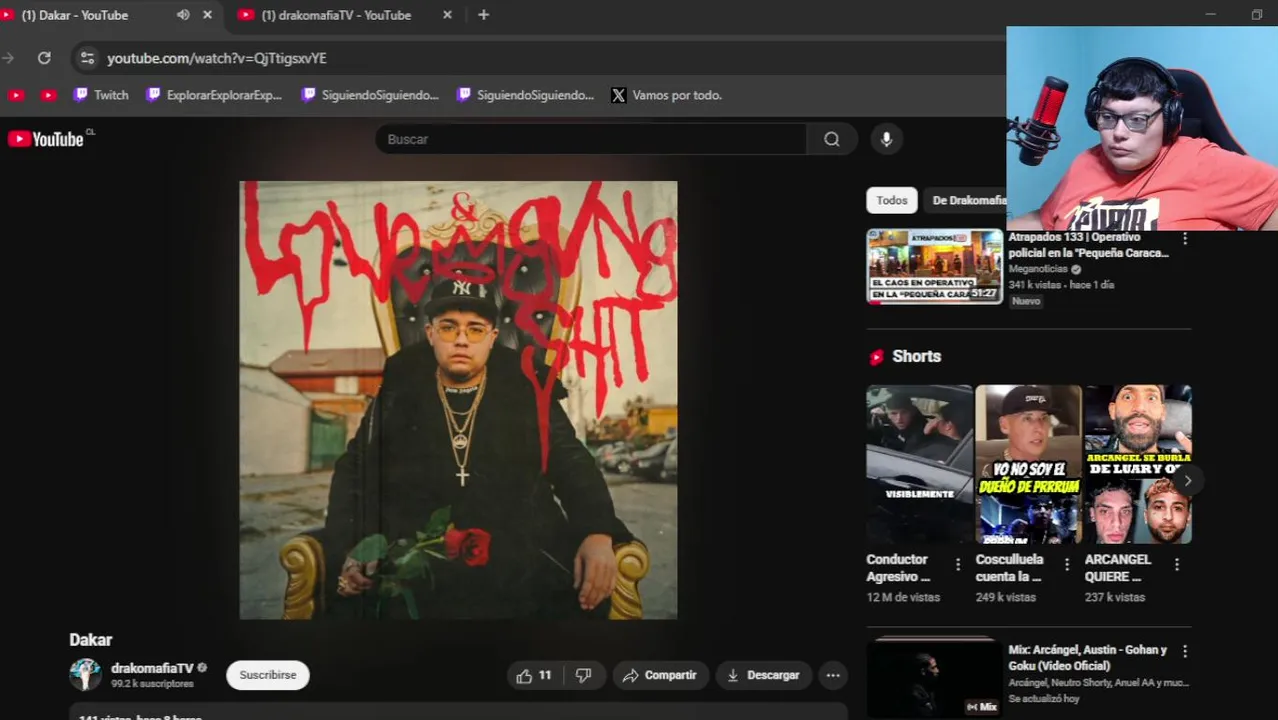Image resolution: width=1278 pixels, height=720 pixels.
Task: Open first SiguiendoSiguiendo... Twitch bookmark
Action: (x=370, y=95)
